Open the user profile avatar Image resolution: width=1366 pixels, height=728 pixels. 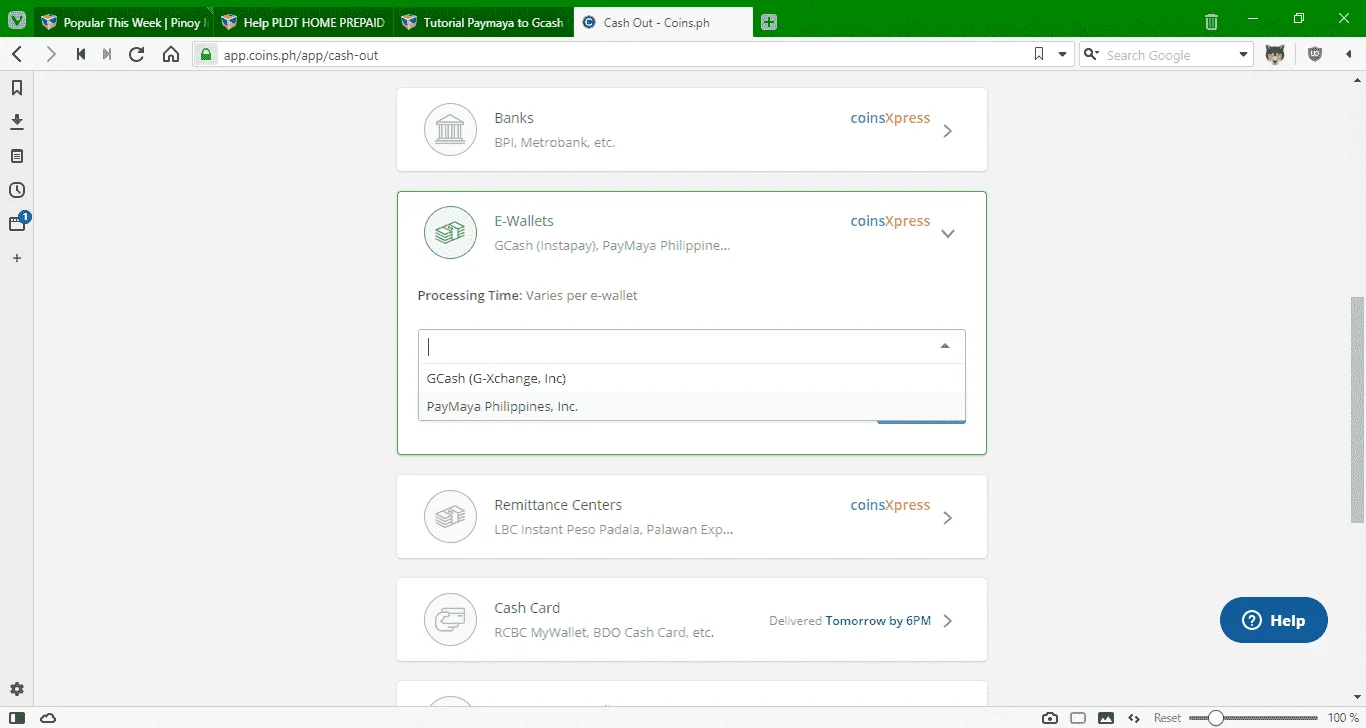1275,54
